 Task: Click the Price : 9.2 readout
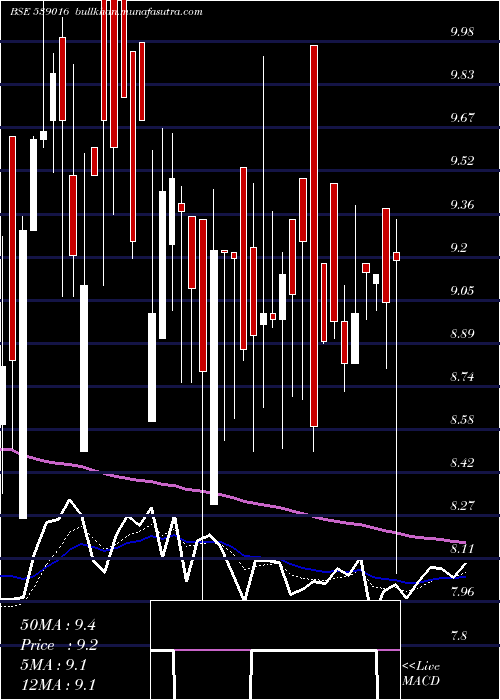click(x=59, y=645)
